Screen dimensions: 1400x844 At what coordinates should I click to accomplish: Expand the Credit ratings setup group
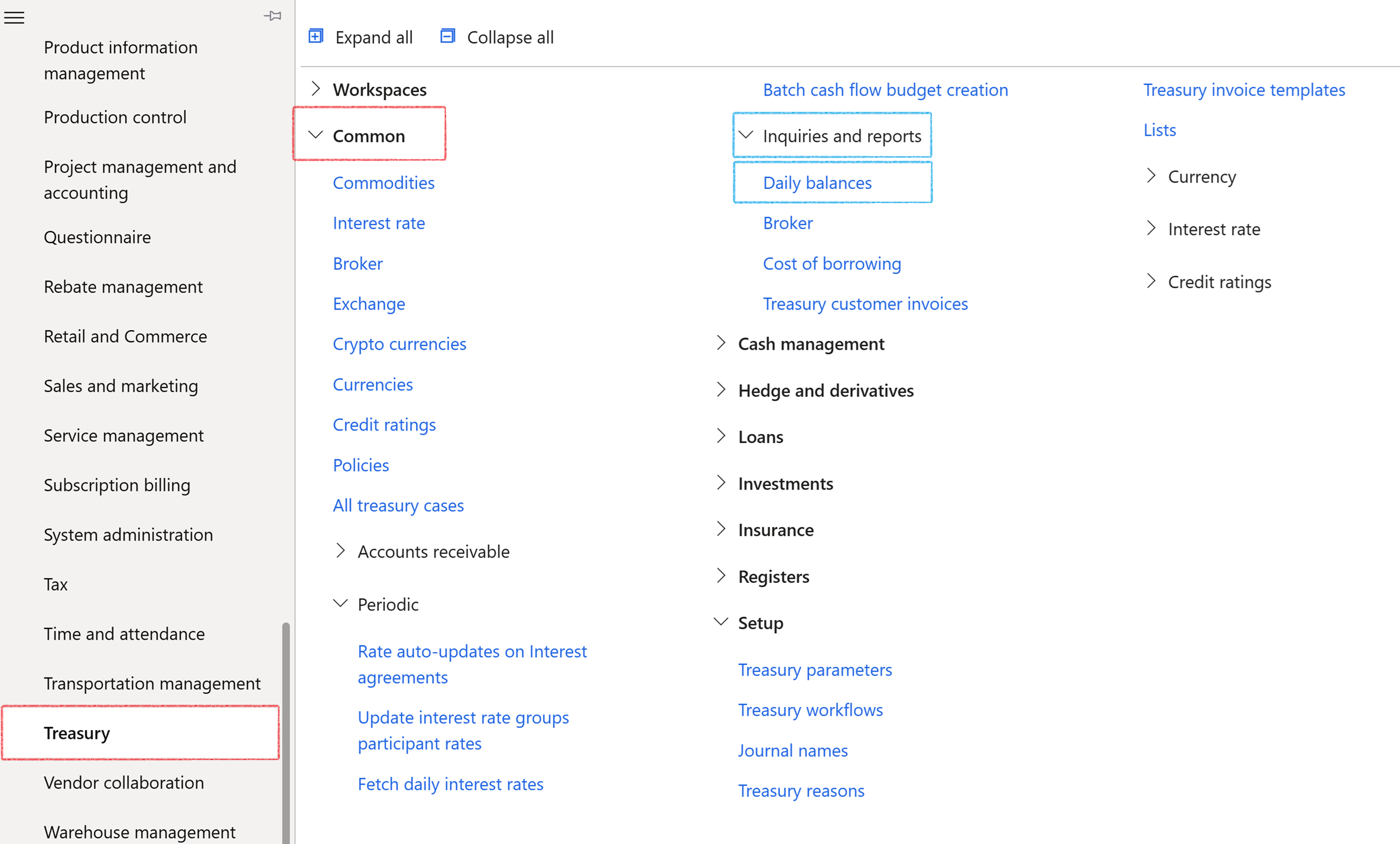coord(1151,281)
